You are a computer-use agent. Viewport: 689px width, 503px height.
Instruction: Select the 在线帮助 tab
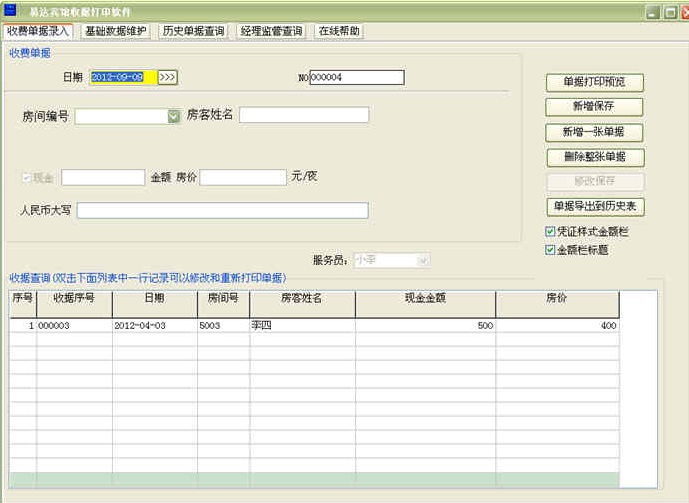coord(338,32)
